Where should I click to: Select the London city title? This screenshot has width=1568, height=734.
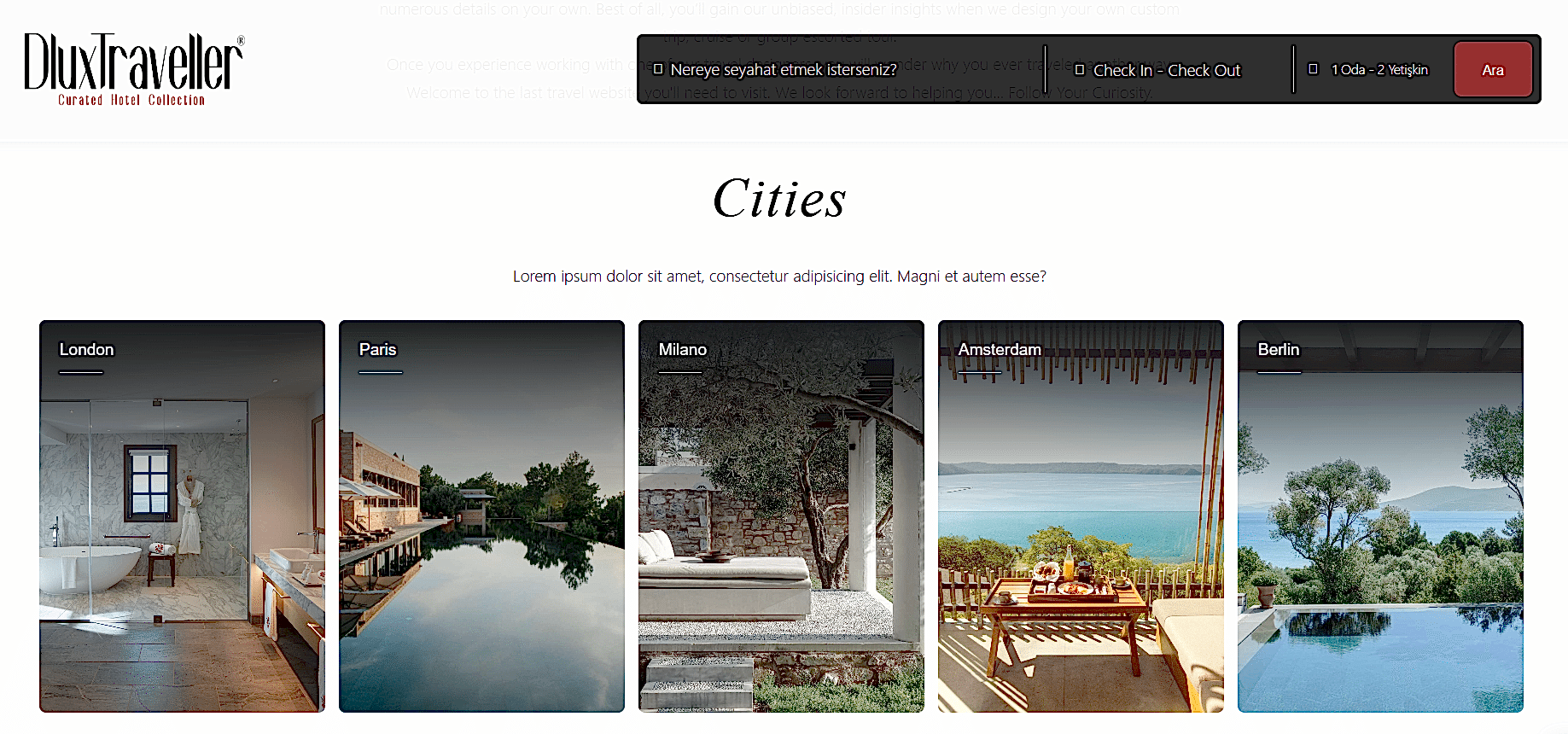click(x=86, y=350)
